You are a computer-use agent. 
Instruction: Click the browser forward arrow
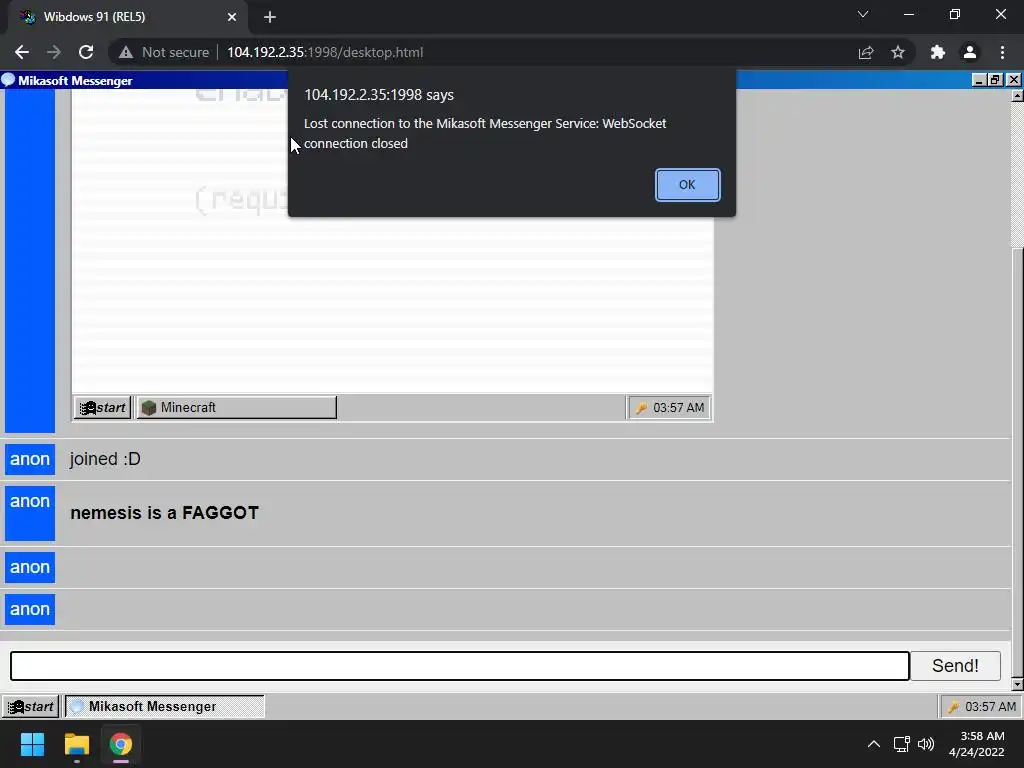[x=54, y=52]
